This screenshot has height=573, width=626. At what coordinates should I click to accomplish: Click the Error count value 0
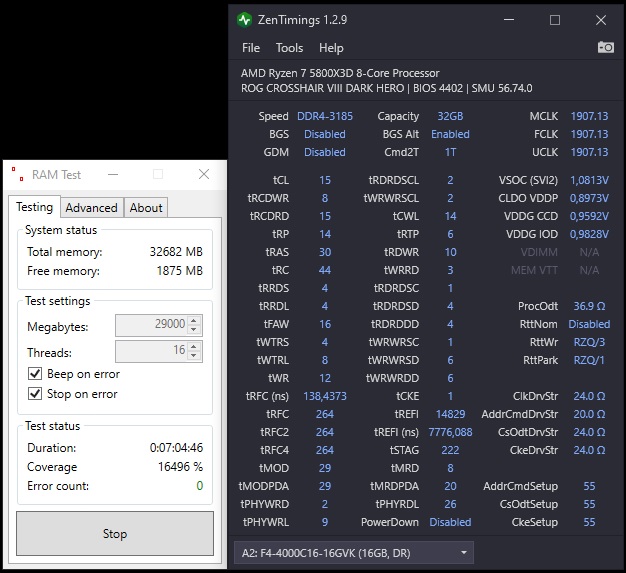(200, 486)
